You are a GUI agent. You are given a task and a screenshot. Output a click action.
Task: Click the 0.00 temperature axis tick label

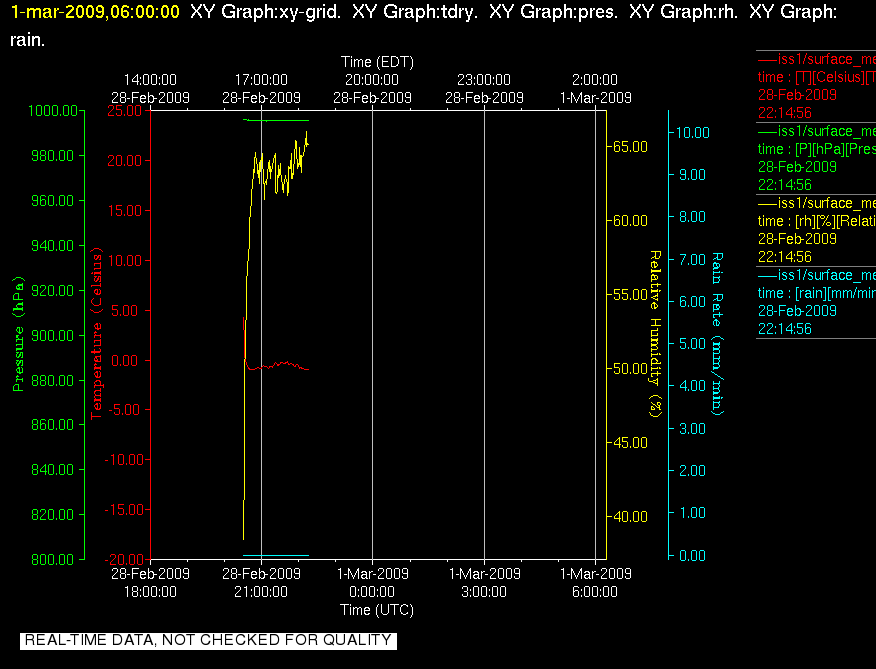125,360
